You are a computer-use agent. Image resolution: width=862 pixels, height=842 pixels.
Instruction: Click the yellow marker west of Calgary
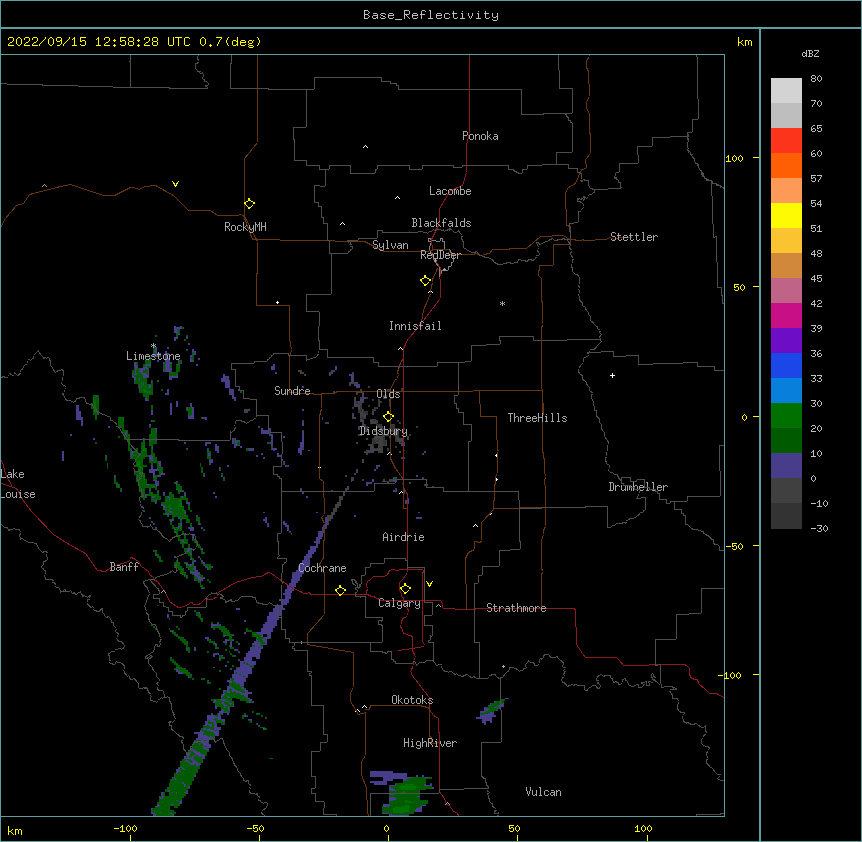[340, 590]
